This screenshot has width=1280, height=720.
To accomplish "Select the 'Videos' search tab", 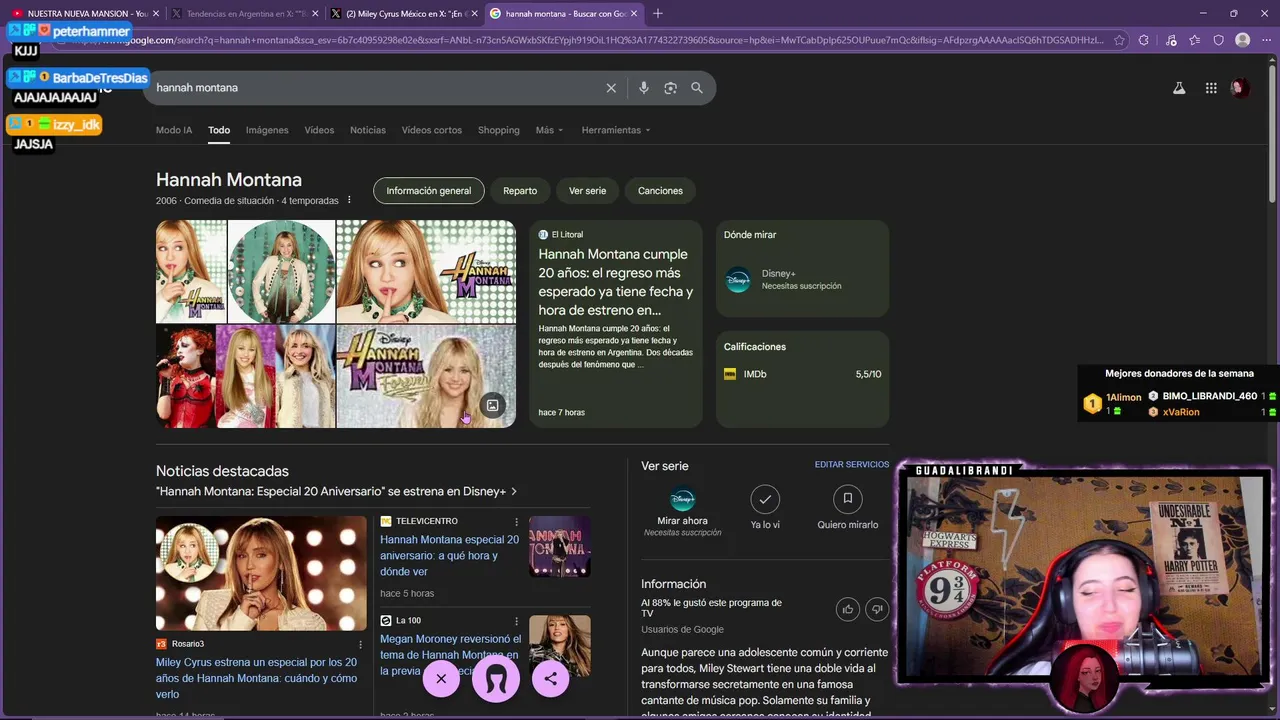I will click(x=319, y=130).
